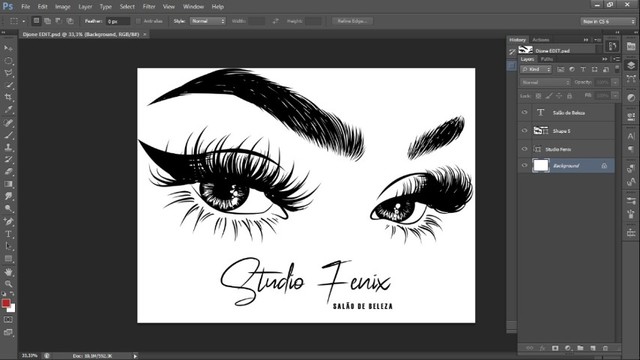Select the Hand tool
The image size is (640, 360).
pyautogui.click(x=8, y=272)
